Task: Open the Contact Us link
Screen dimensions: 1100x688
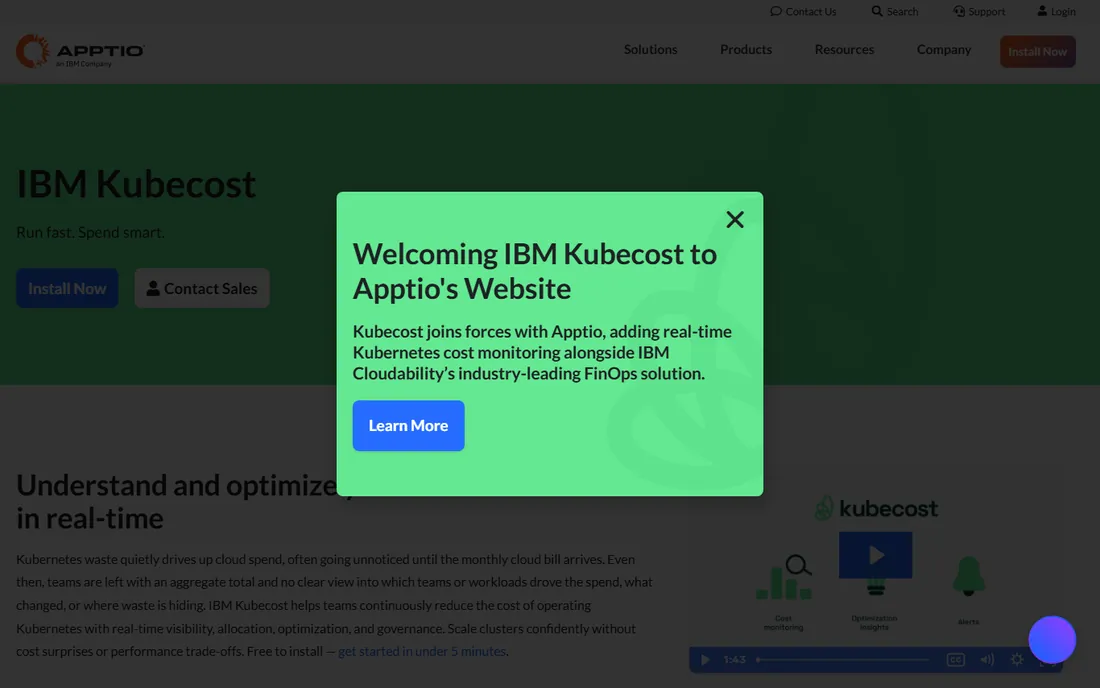Action: [x=803, y=11]
